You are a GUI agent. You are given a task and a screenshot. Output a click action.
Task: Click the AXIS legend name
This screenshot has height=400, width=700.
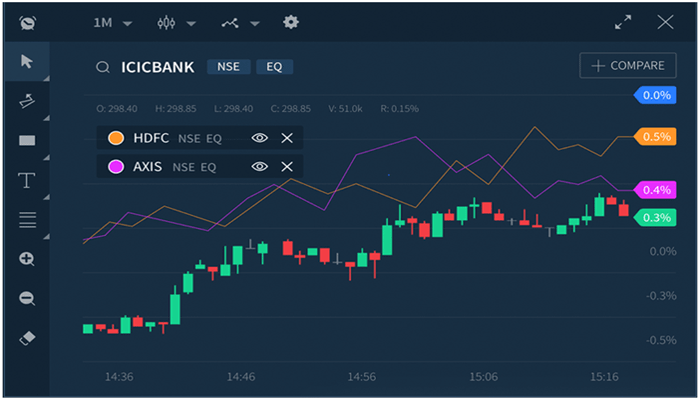147,167
